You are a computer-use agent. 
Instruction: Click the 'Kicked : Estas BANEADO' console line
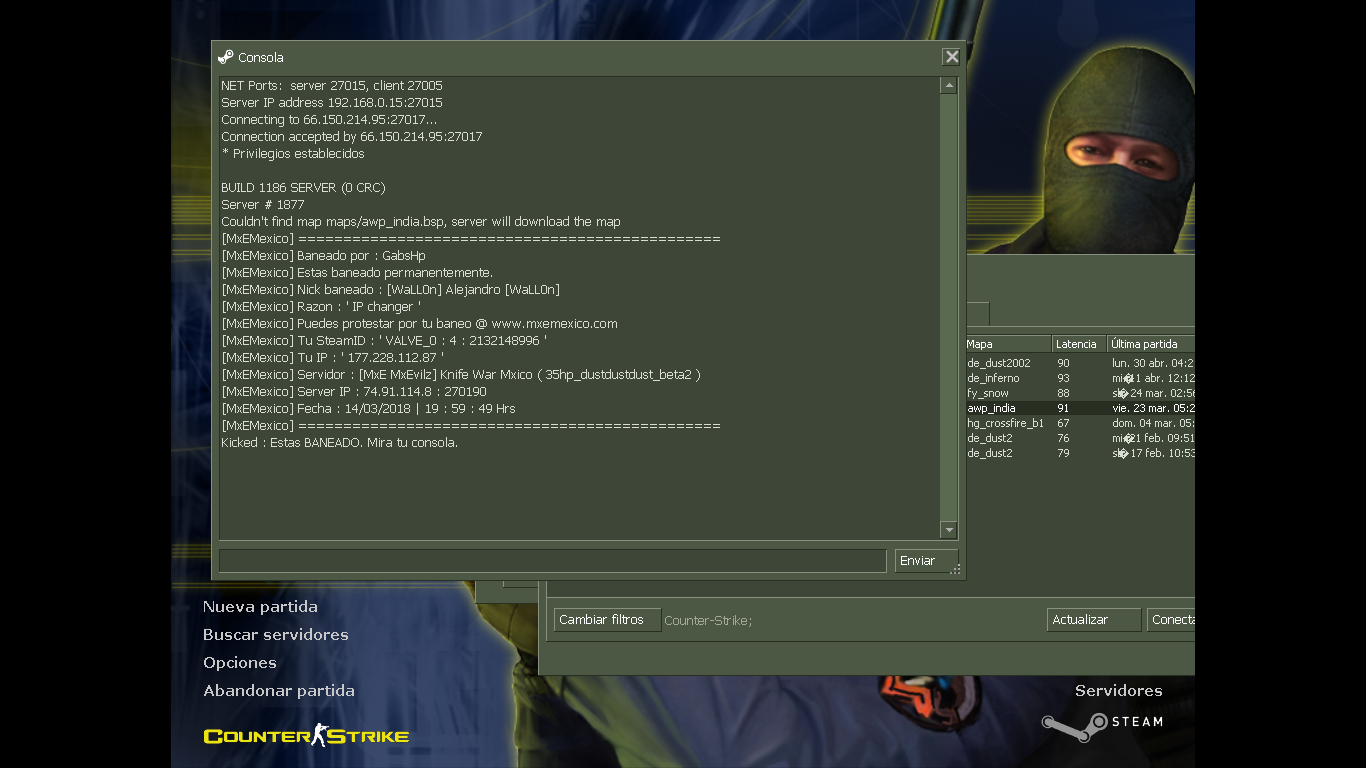click(x=339, y=443)
